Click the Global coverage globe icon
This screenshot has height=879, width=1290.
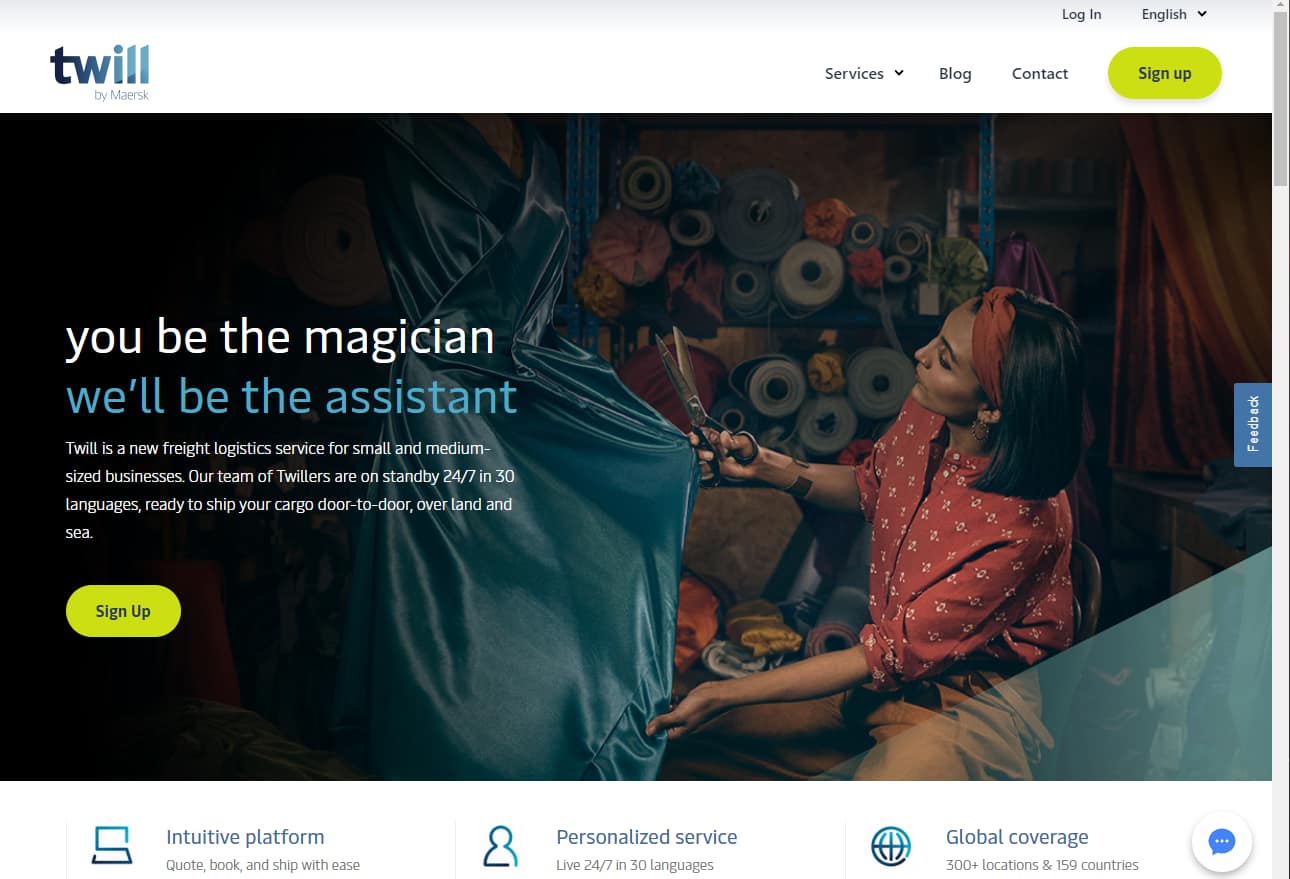(x=890, y=846)
